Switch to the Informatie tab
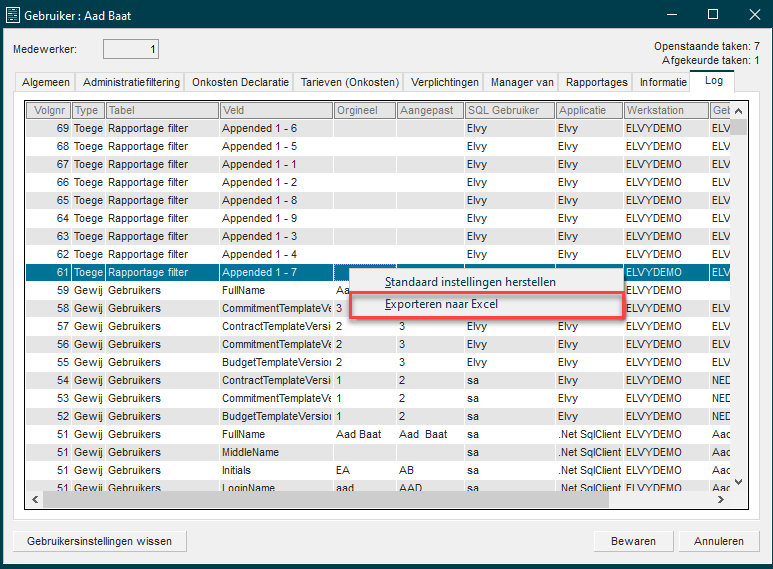The height and width of the screenshot is (569, 773). 663,82
